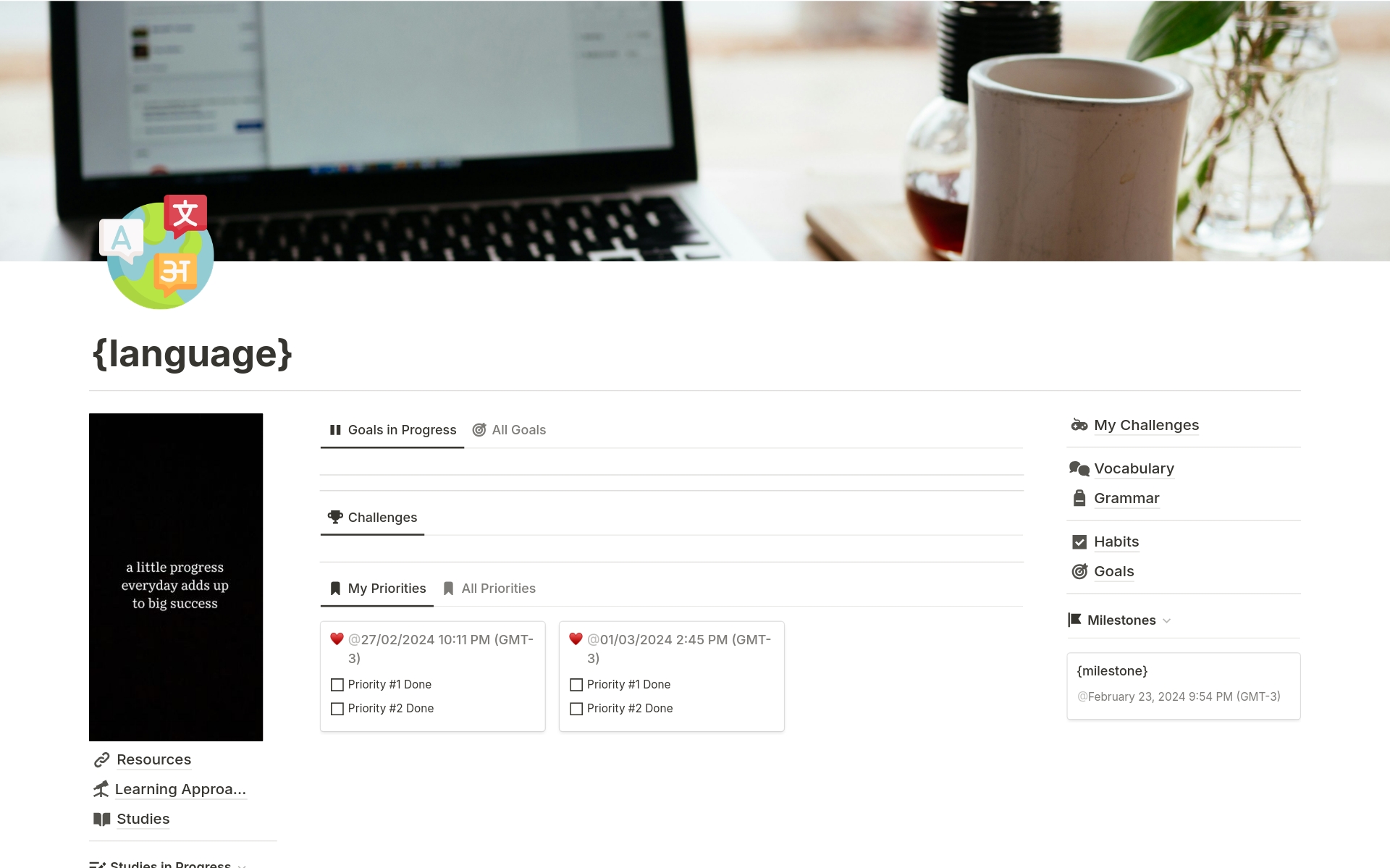The image size is (1390, 868).
Task: Toggle Priority #2 Done checkbox first card
Action: (337, 708)
